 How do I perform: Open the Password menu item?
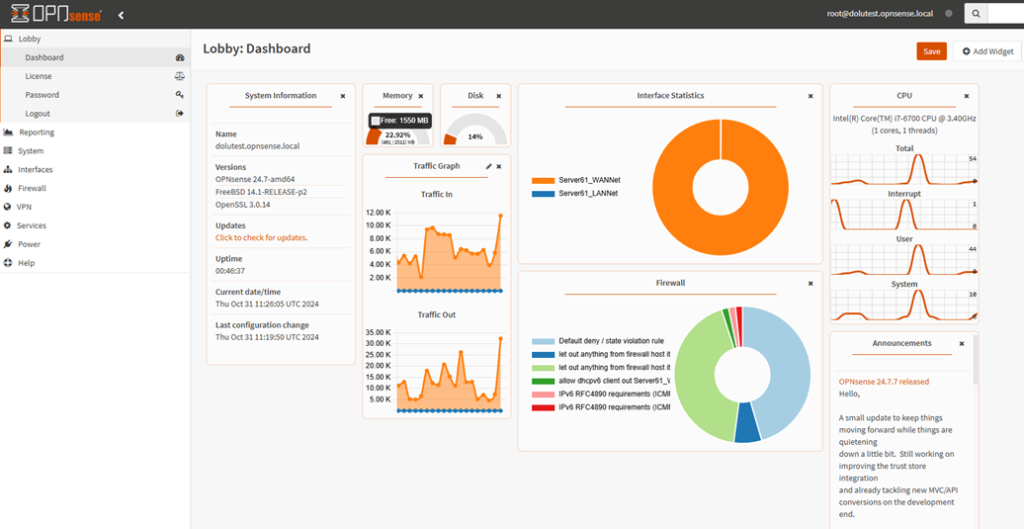tap(95, 95)
